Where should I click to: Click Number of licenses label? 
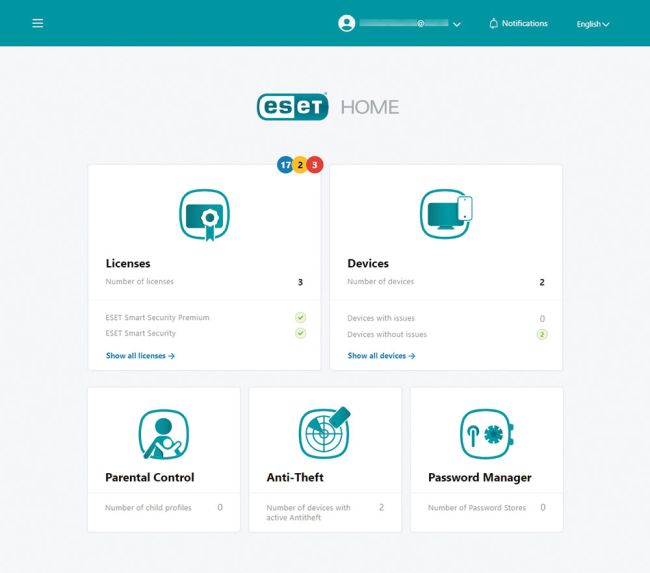click(140, 282)
